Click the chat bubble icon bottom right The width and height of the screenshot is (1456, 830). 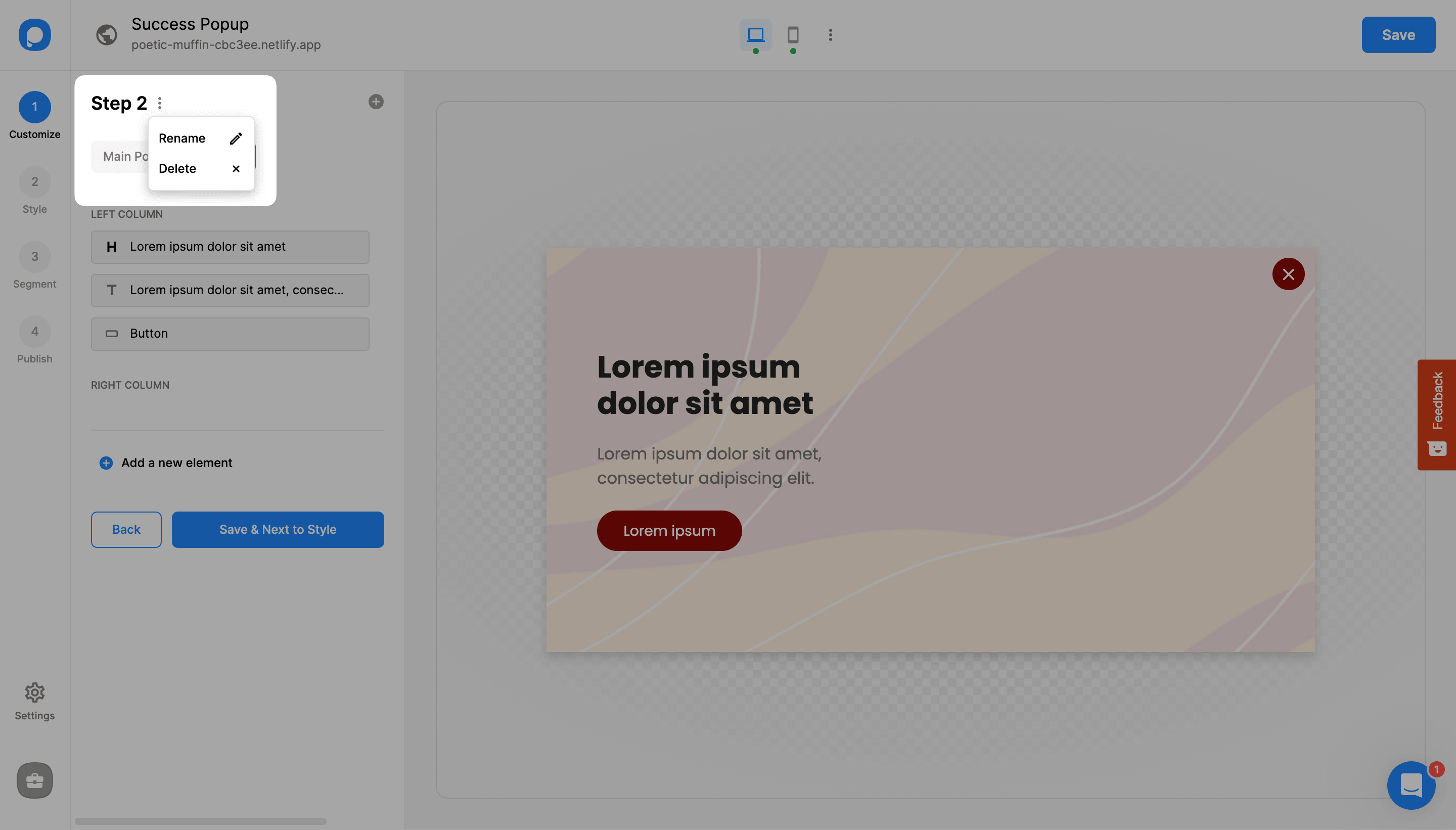(1411, 785)
